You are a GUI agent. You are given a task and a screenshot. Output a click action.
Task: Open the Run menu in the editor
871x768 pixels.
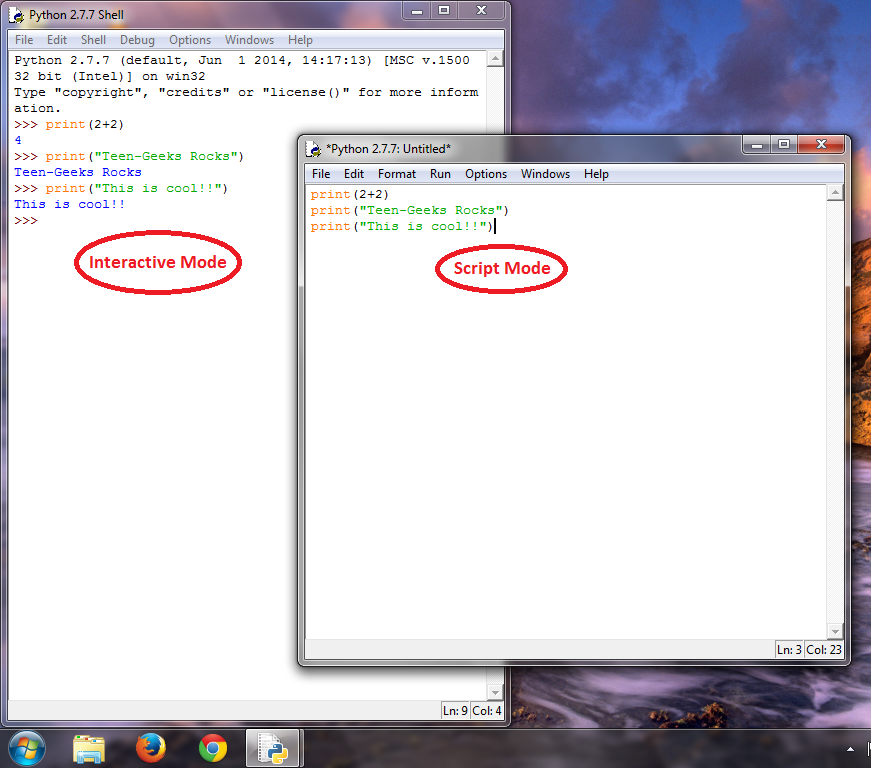click(440, 173)
